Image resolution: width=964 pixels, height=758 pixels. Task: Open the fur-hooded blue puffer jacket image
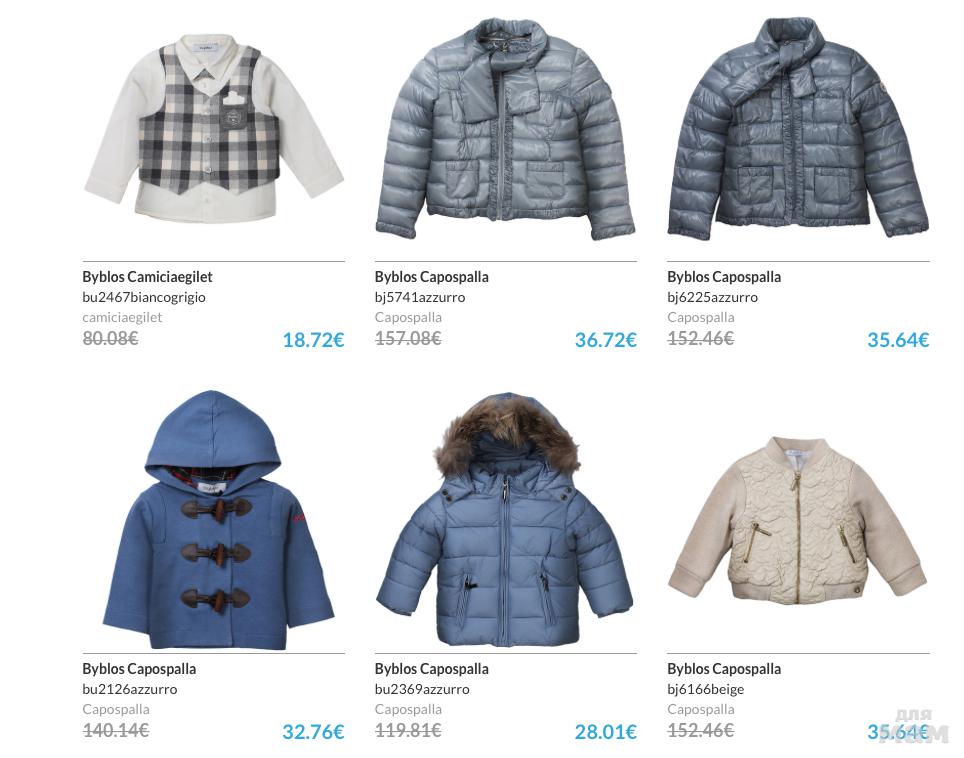pos(504,520)
